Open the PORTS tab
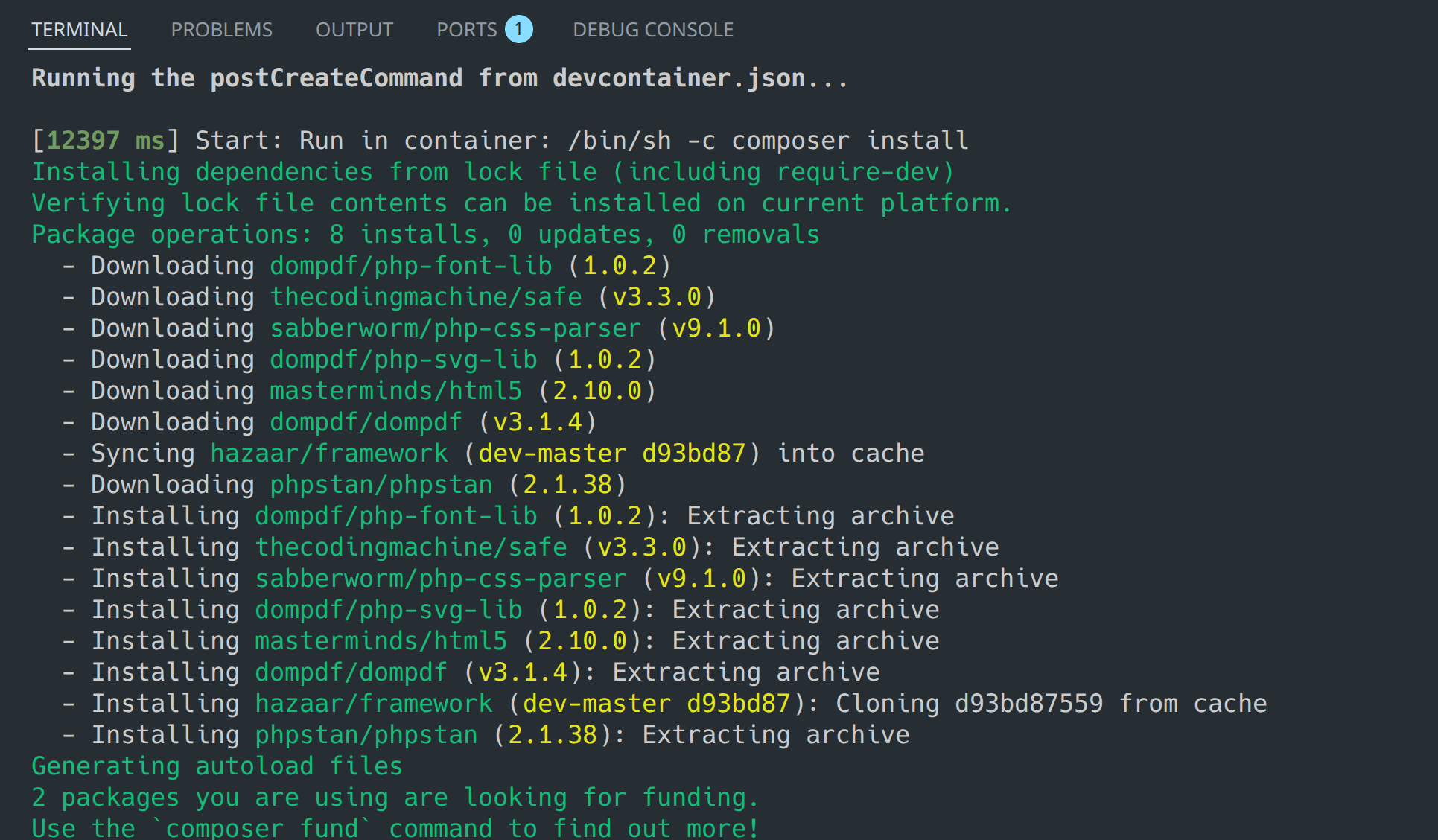The width and height of the screenshot is (1438, 840). click(466, 30)
